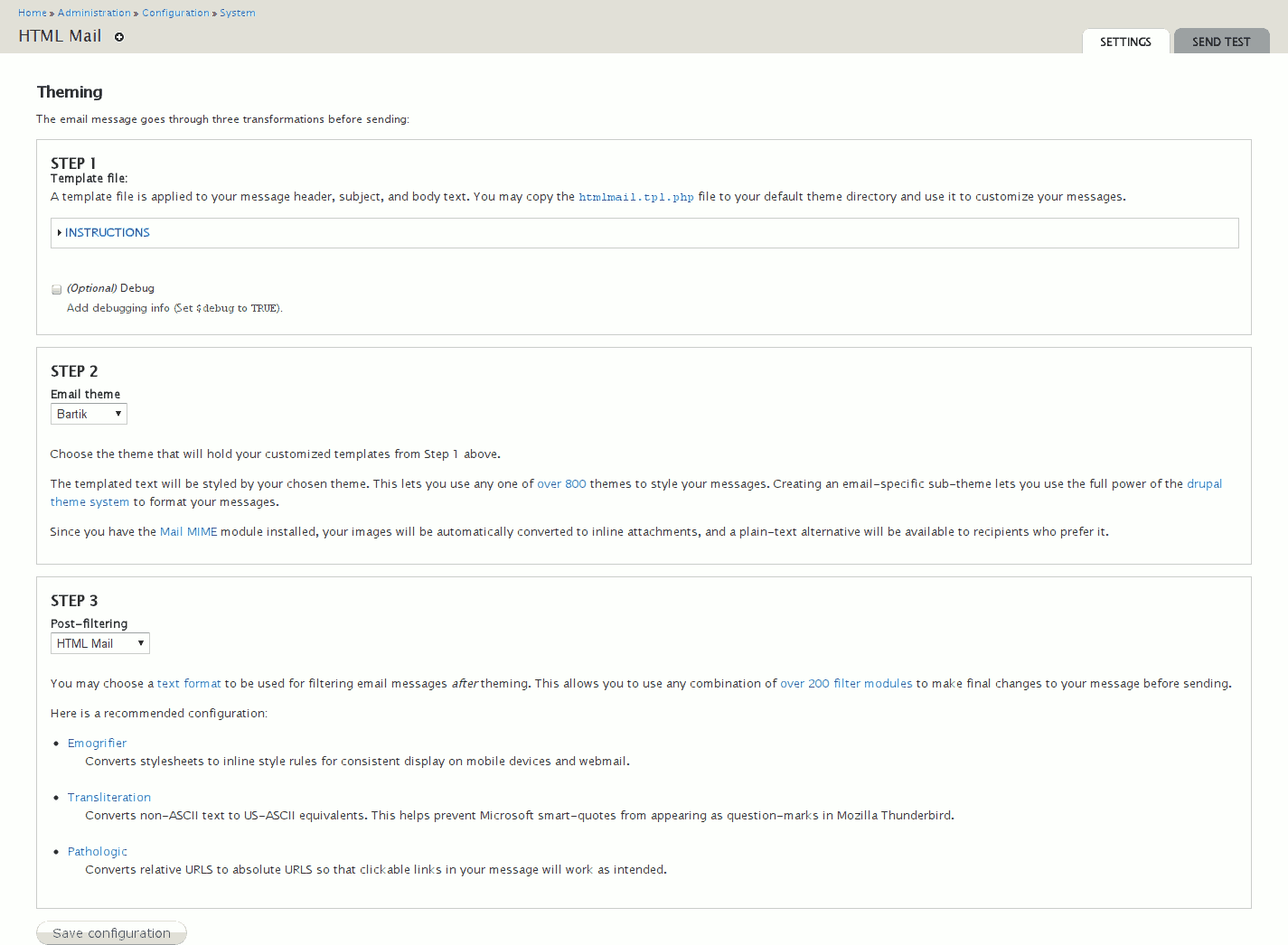This screenshot has height=945, width=1288.
Task: Click the 'Post-filtering' field label
Action: coord(89,624)
